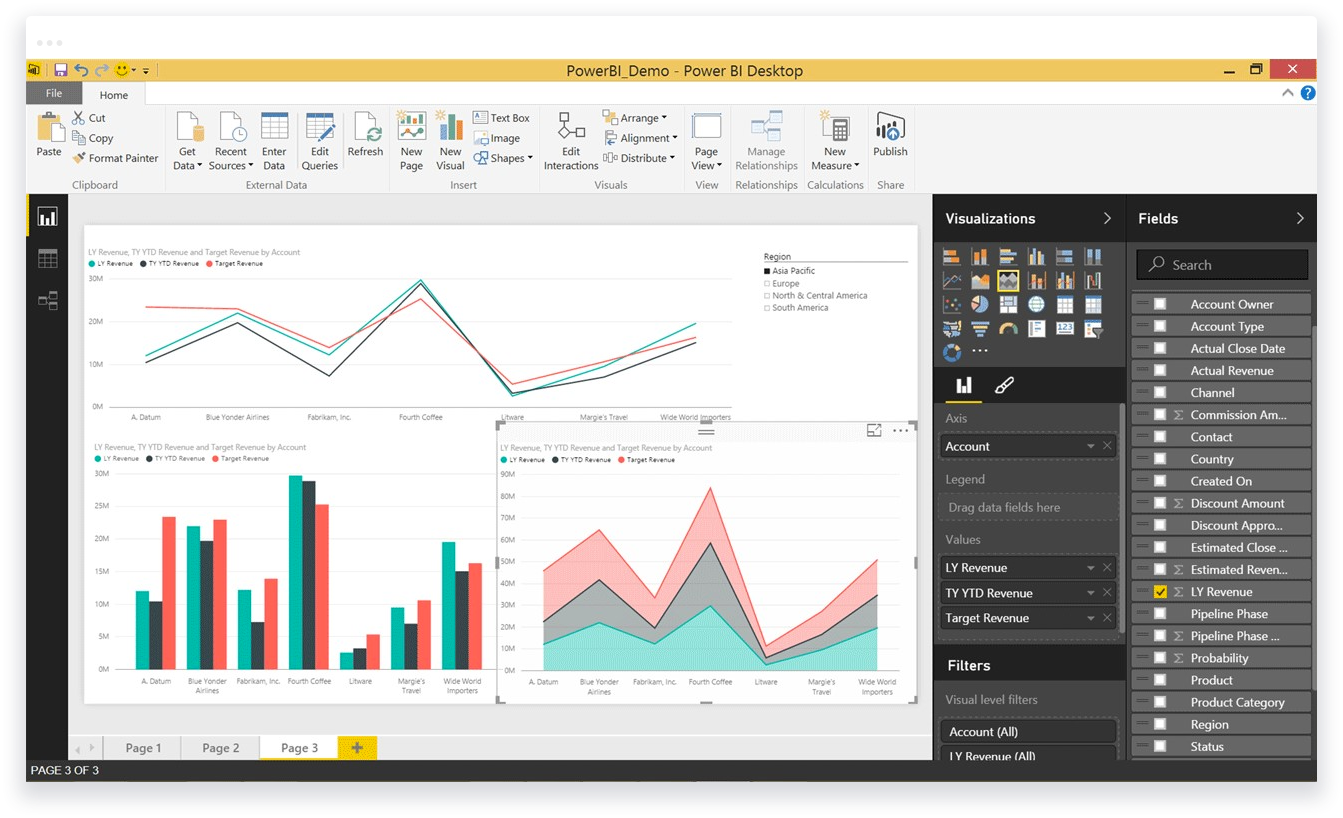1343x818 pixels.
Task: Uncheck the LY Revenue field checkbox
Action: [x=1160, y=592]
